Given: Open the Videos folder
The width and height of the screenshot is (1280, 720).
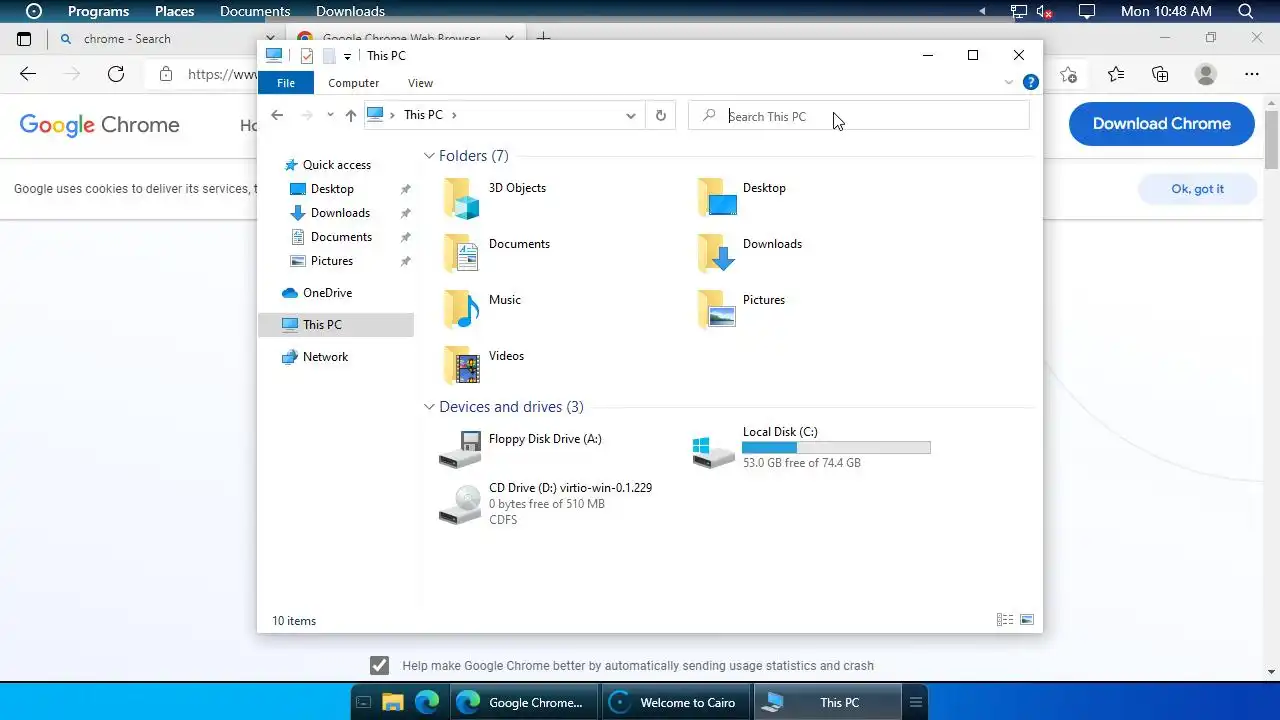Looking at the screenshot, I should [483, 365].
